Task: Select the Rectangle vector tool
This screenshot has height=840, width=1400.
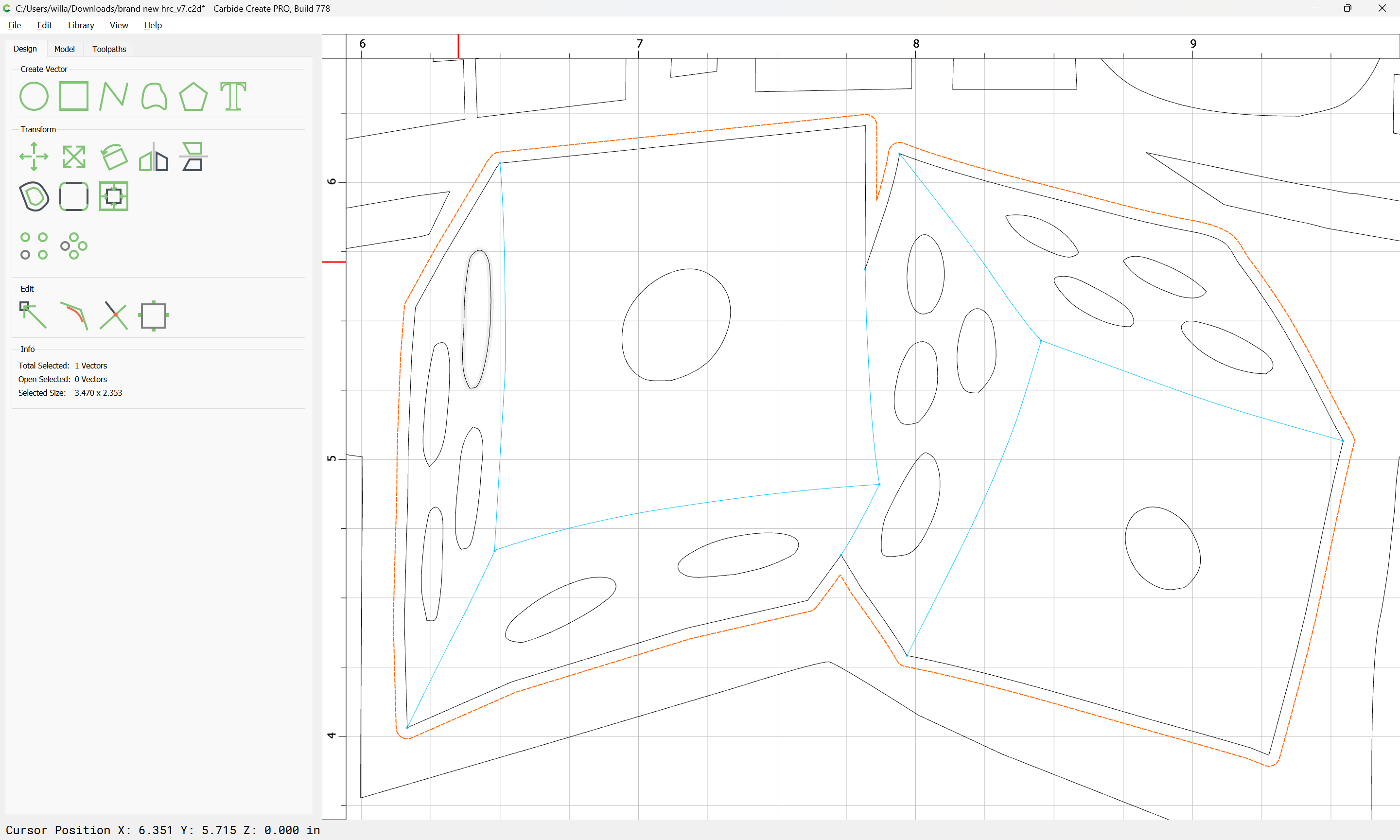Action: tap(73, 96)
